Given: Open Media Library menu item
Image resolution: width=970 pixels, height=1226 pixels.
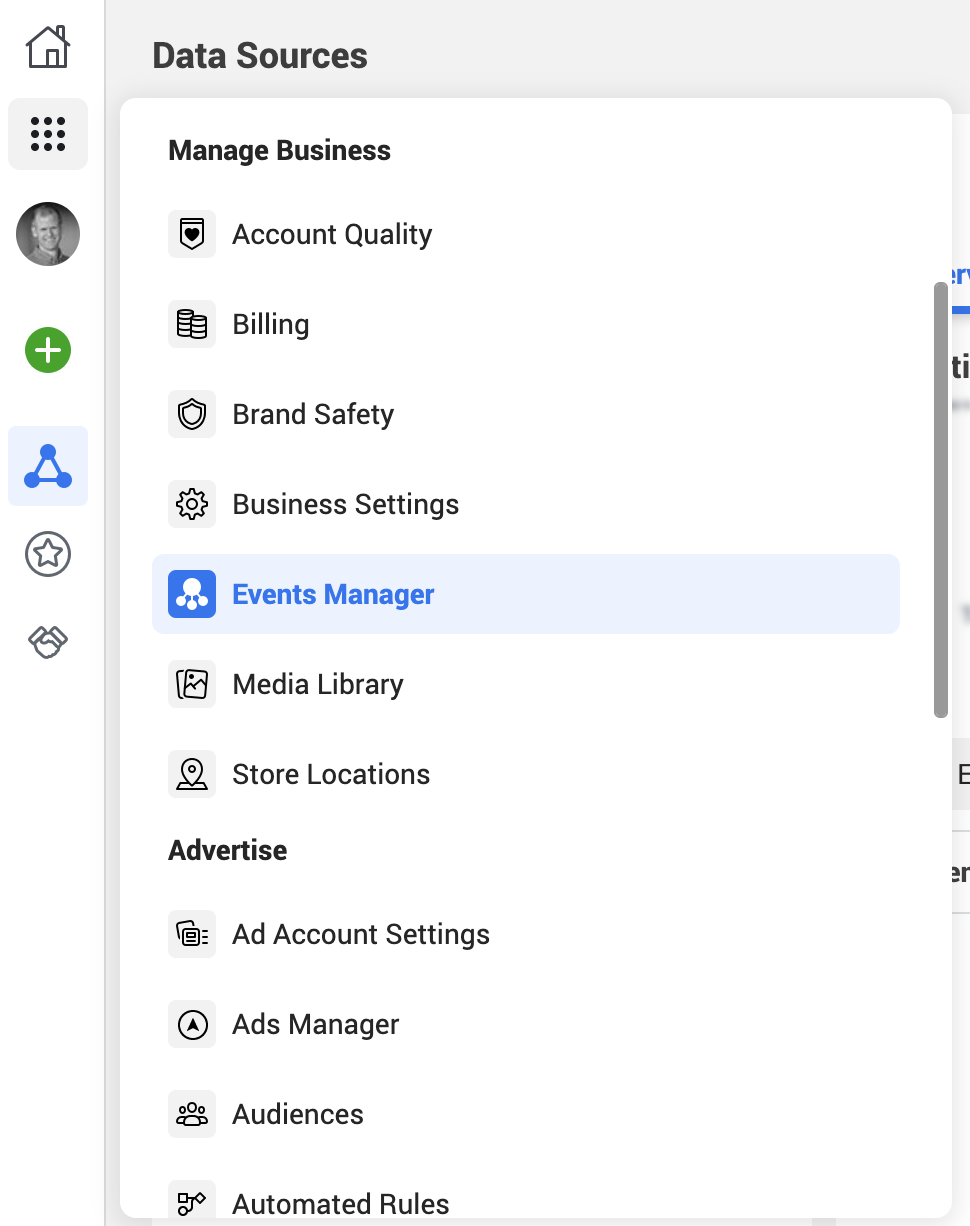Looking at the screenshot, I should click(x=526, y=684).
